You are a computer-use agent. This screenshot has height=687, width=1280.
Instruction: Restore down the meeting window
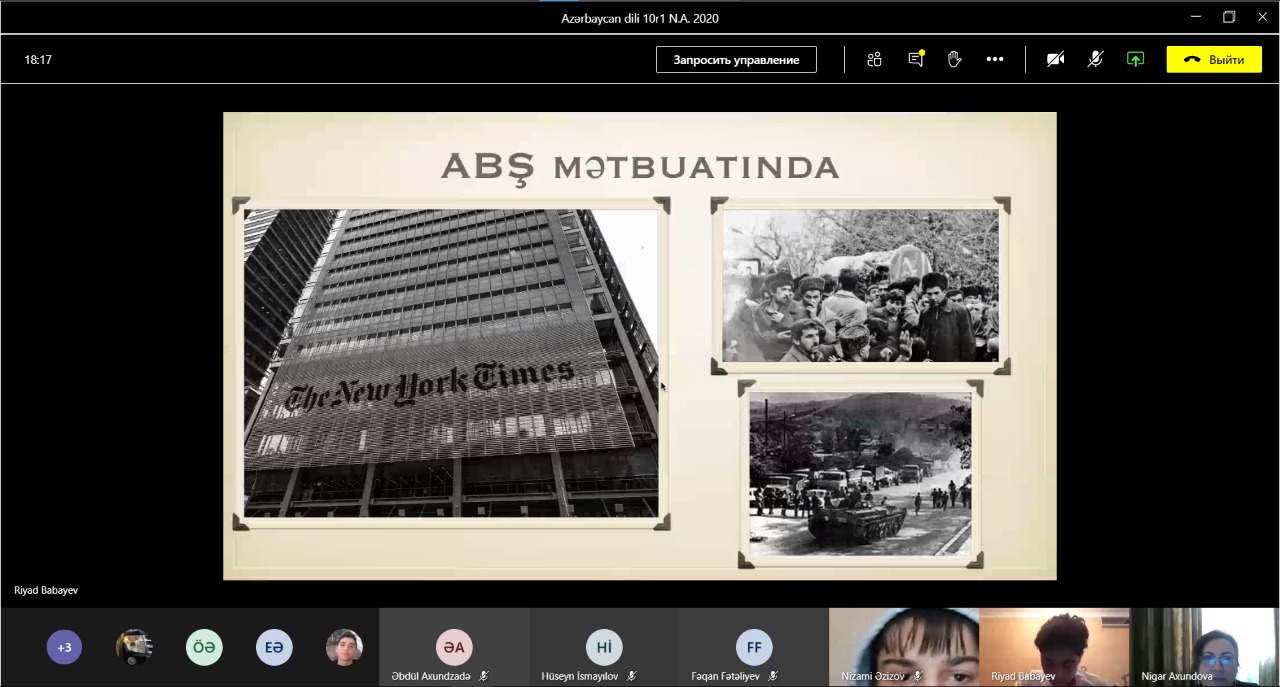pyautogui.click(x=1229, y=17)
